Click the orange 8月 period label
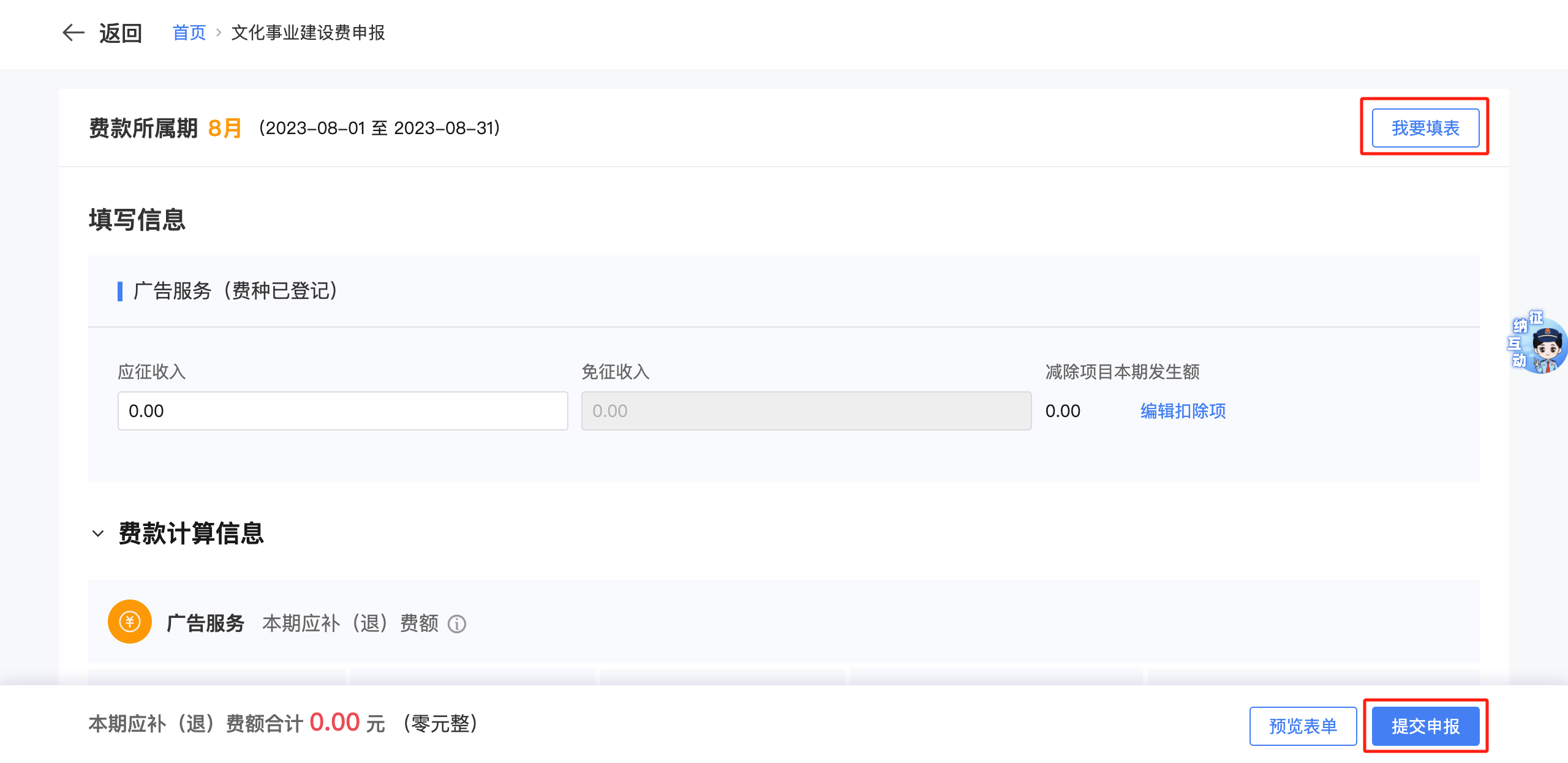Viewport: 1568px width, 763px height. click(225, 129)
